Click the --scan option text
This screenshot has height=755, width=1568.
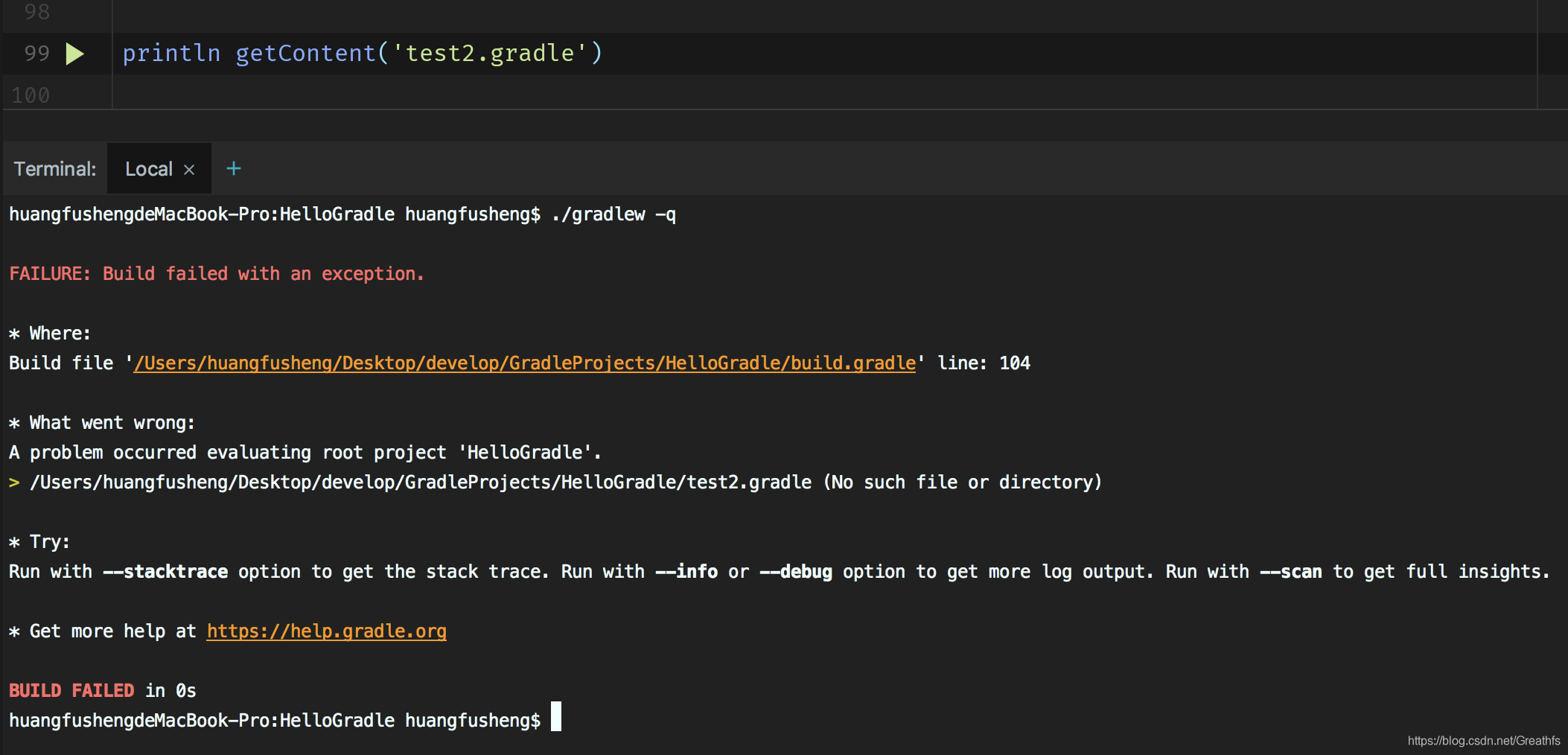click(1291, 572)
